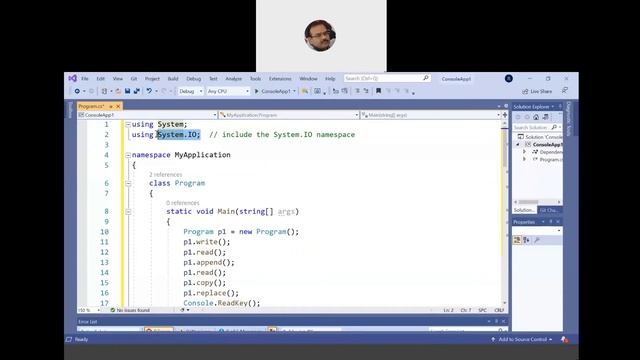Switch to the Solution Explorer bottom tab
Viewport: 640px width, 360px height.
point(524,210)
